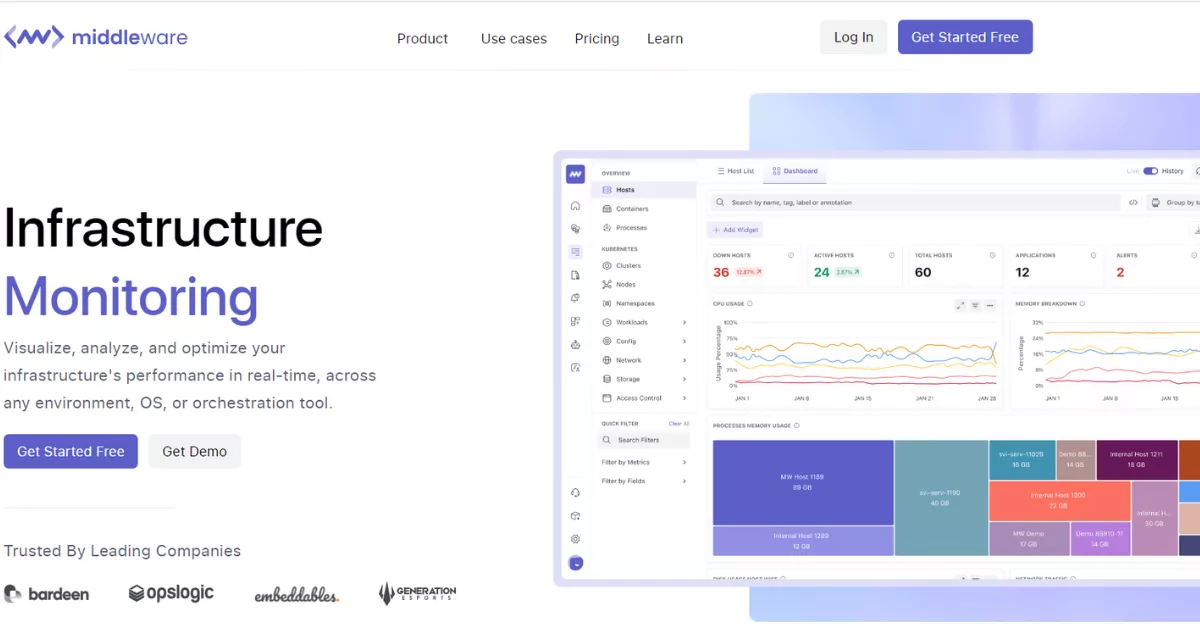Click the Middleware logo atop the dashboard sidebar

pos(575,174)
